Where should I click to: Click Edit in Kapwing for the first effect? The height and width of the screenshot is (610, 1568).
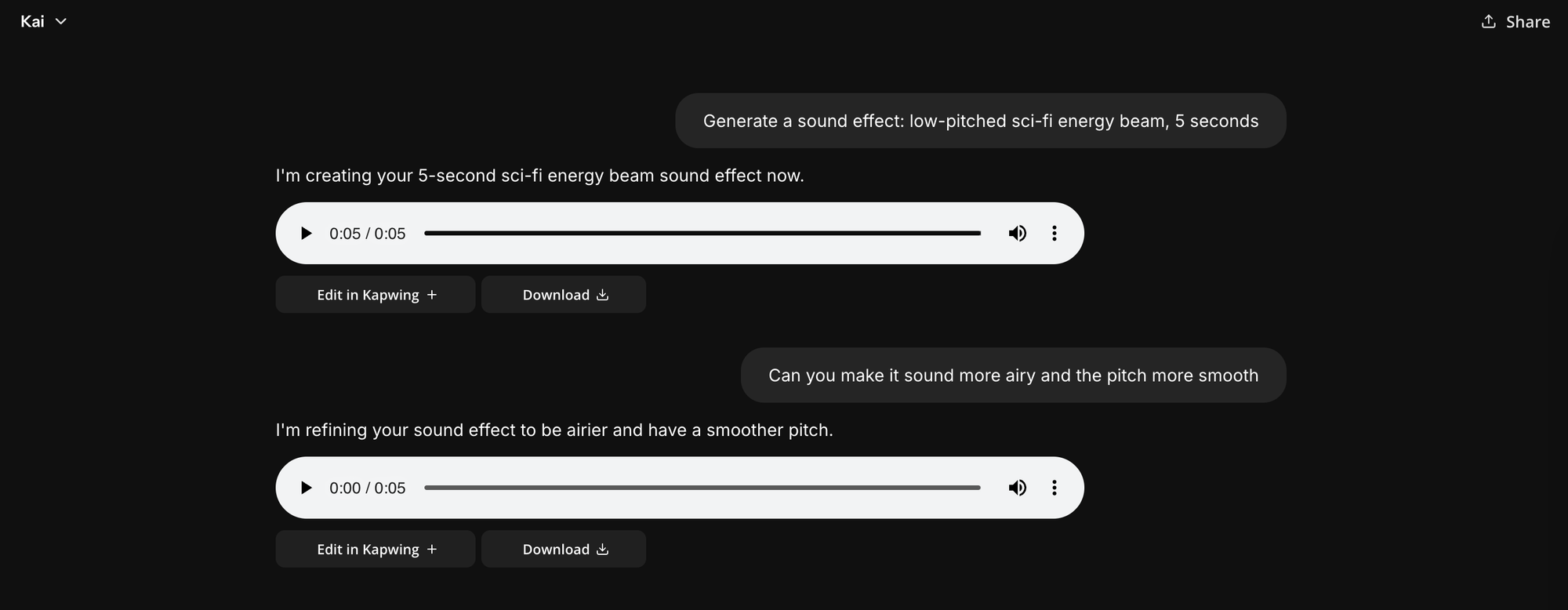point(375,294)
